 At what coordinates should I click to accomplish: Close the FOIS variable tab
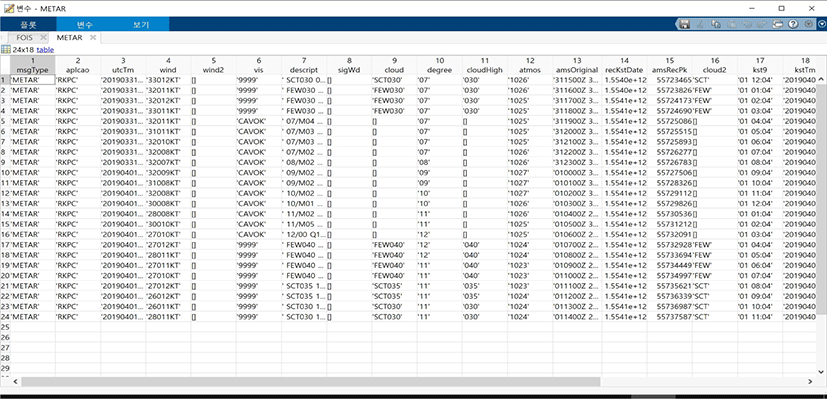[43, 37]
